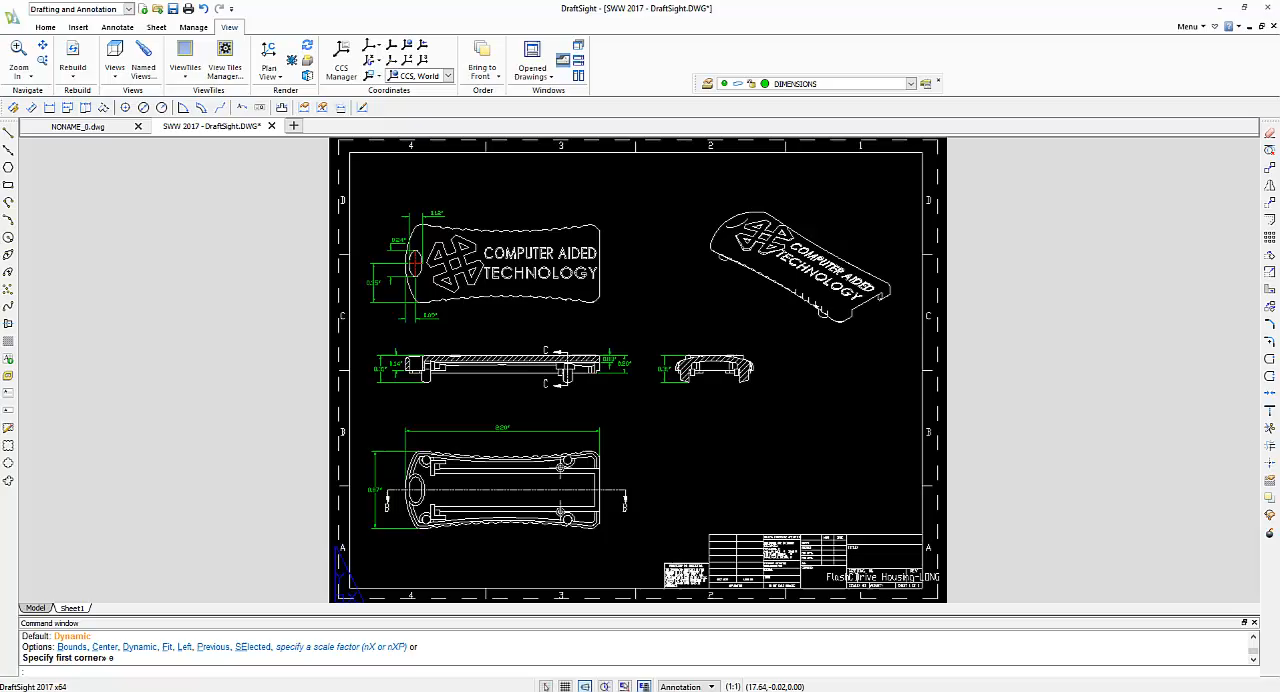Choose the Center option in command window
Screen dimensions: 1280x692
click(x=105, y=647)
